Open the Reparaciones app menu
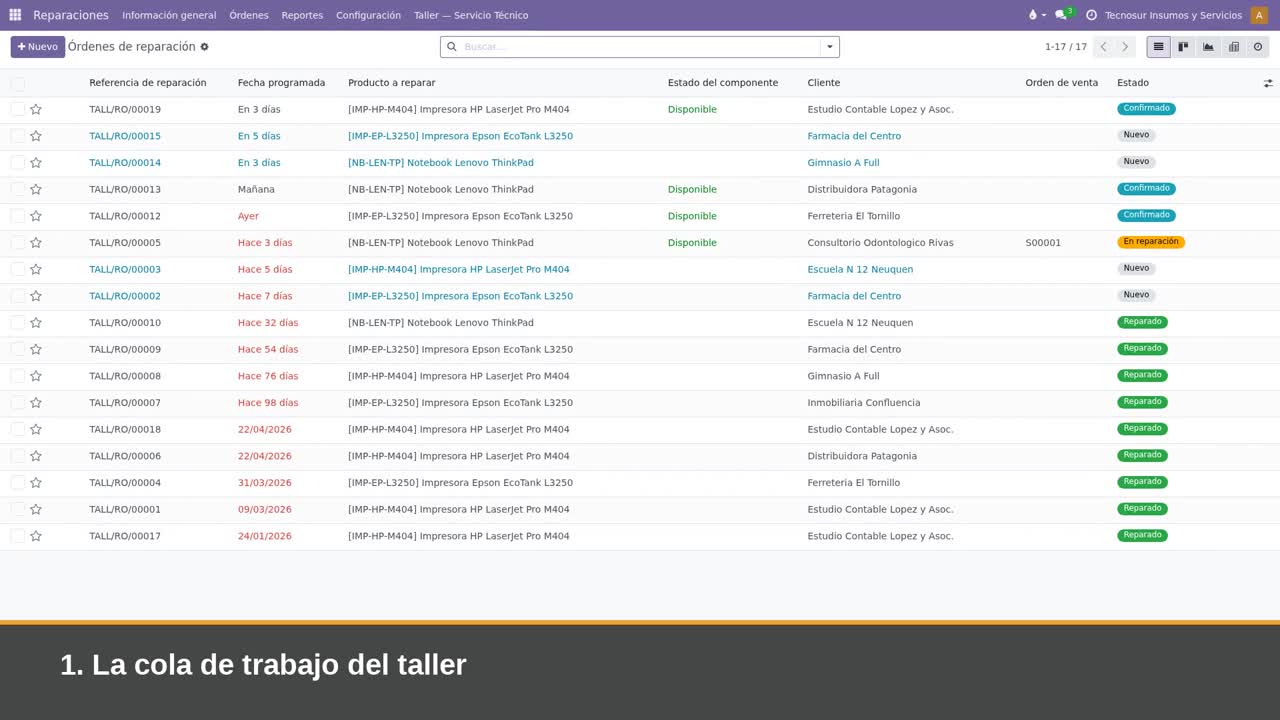Viewport: 1280px width, 720px height. (x=71, y=15)
